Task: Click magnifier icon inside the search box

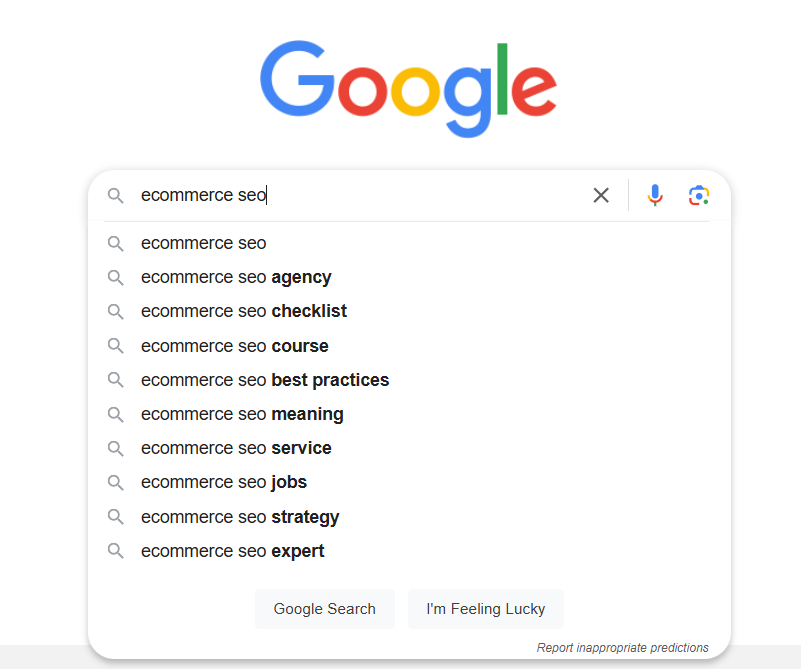Action: coord(115,196)
